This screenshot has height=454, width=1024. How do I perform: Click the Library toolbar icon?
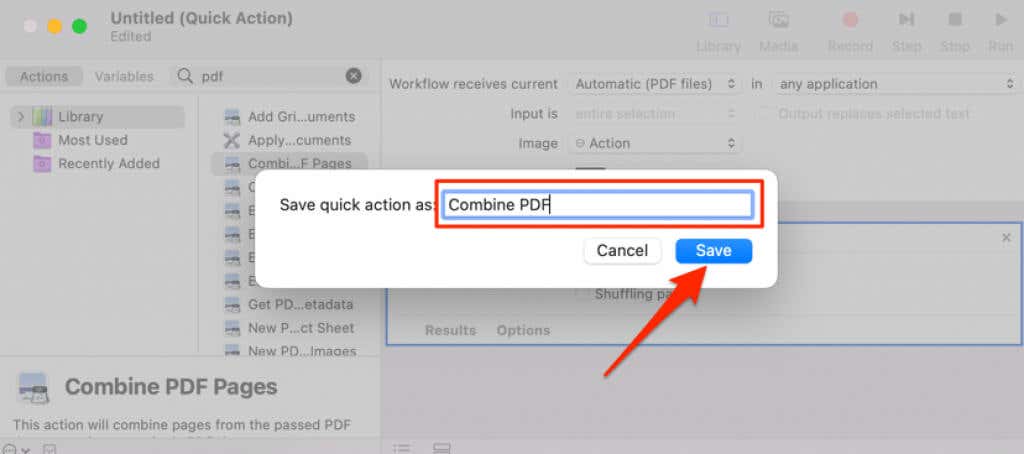[x=718, y=20]
